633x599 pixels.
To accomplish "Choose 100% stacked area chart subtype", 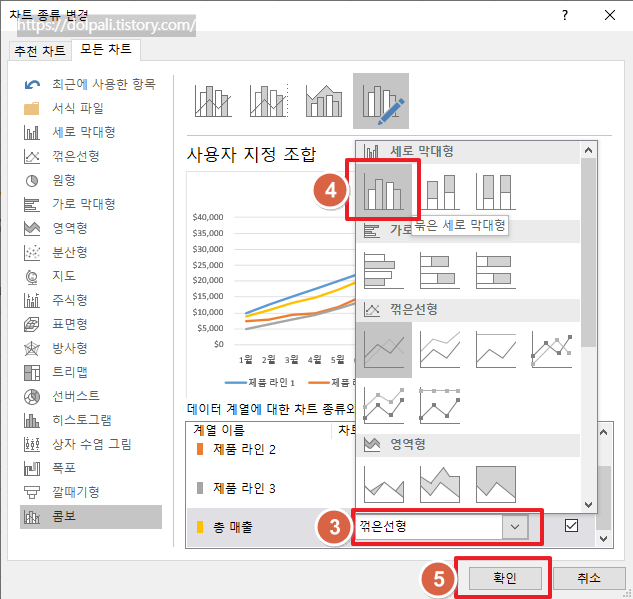I will click(496, 484).
